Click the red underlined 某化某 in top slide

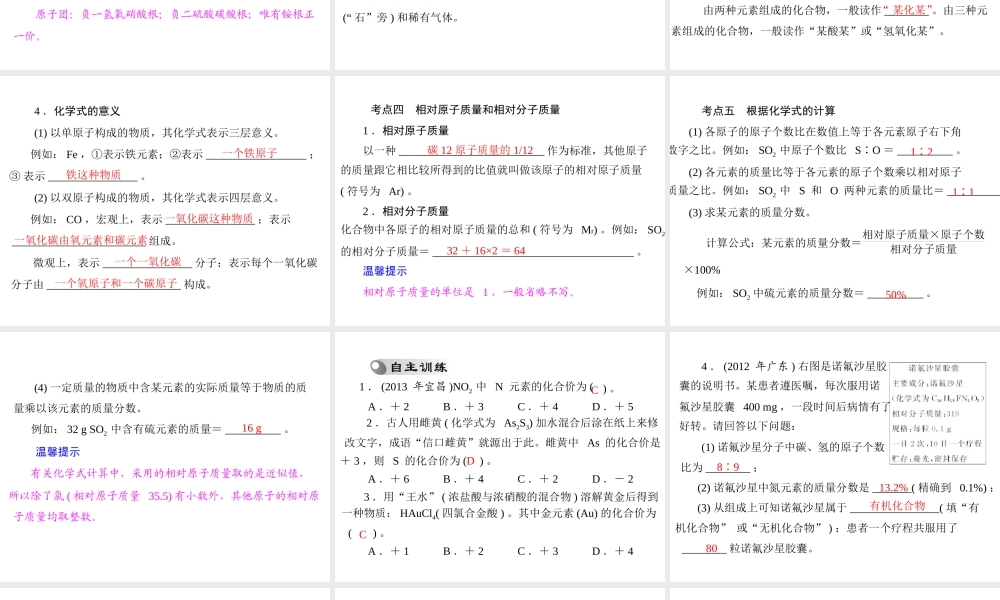tap(908, 10)
